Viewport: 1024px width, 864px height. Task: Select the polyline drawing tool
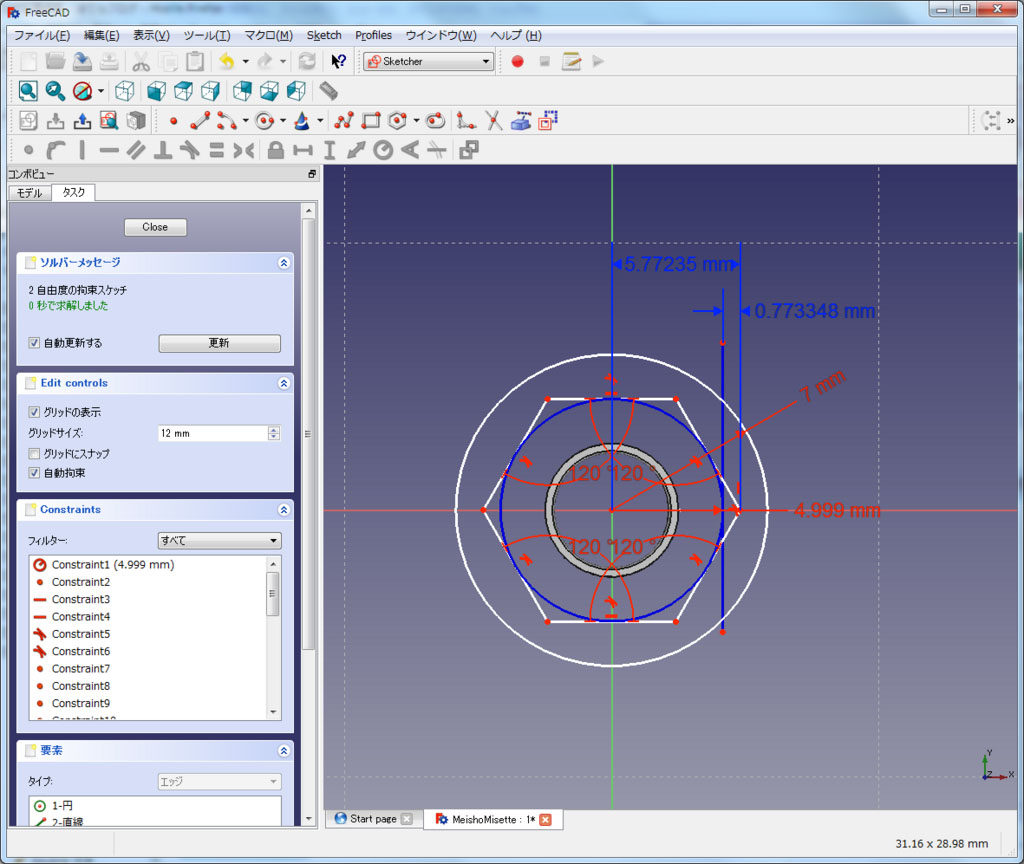tap(345, 121)
